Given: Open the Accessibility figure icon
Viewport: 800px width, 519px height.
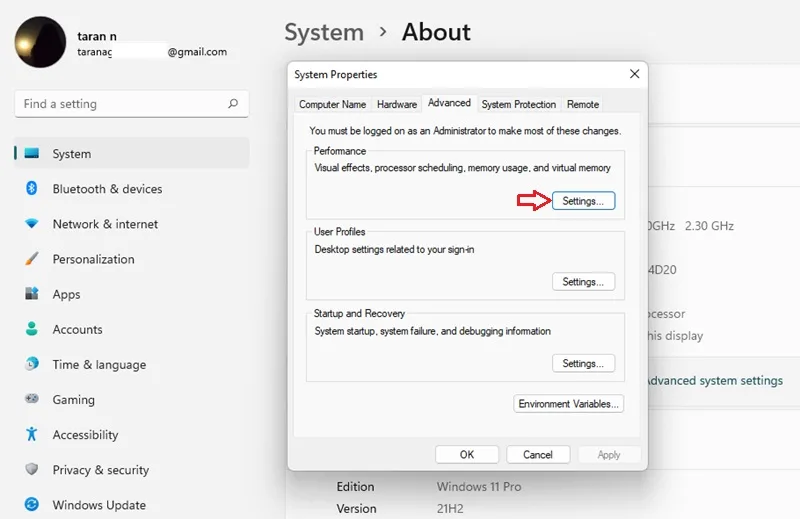Looking at the screenshot, I should pos(32,434).
